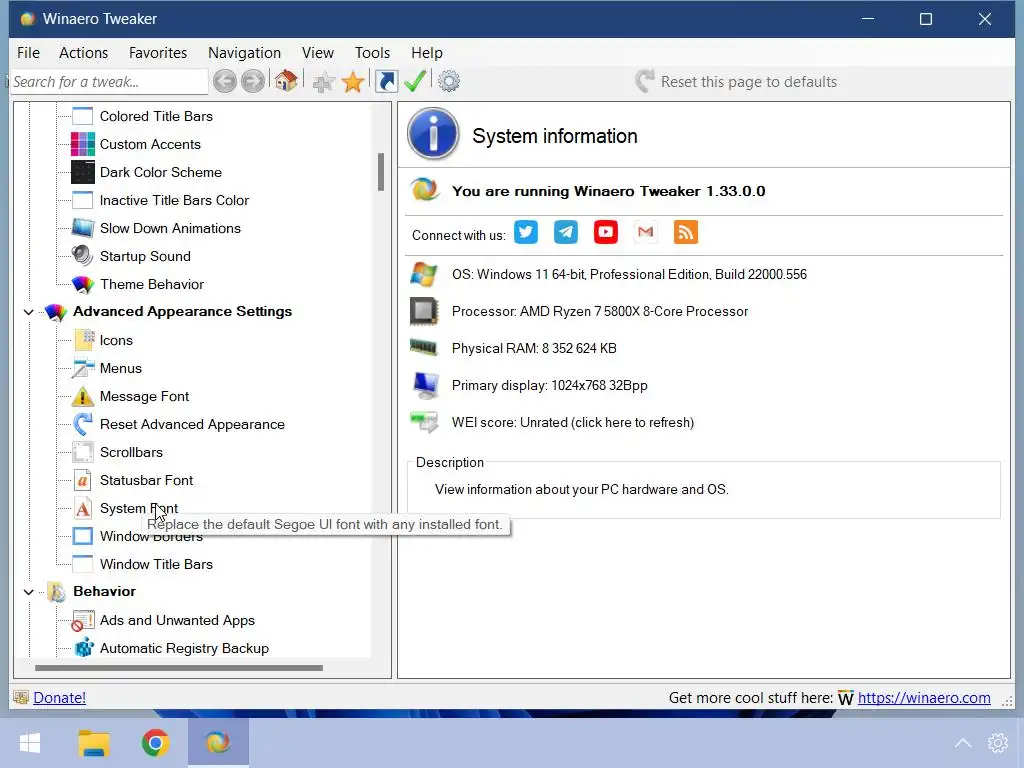Collapse Advanced Appearance Settings tree node
The image size is (1024, 768).
coord(29,312)
